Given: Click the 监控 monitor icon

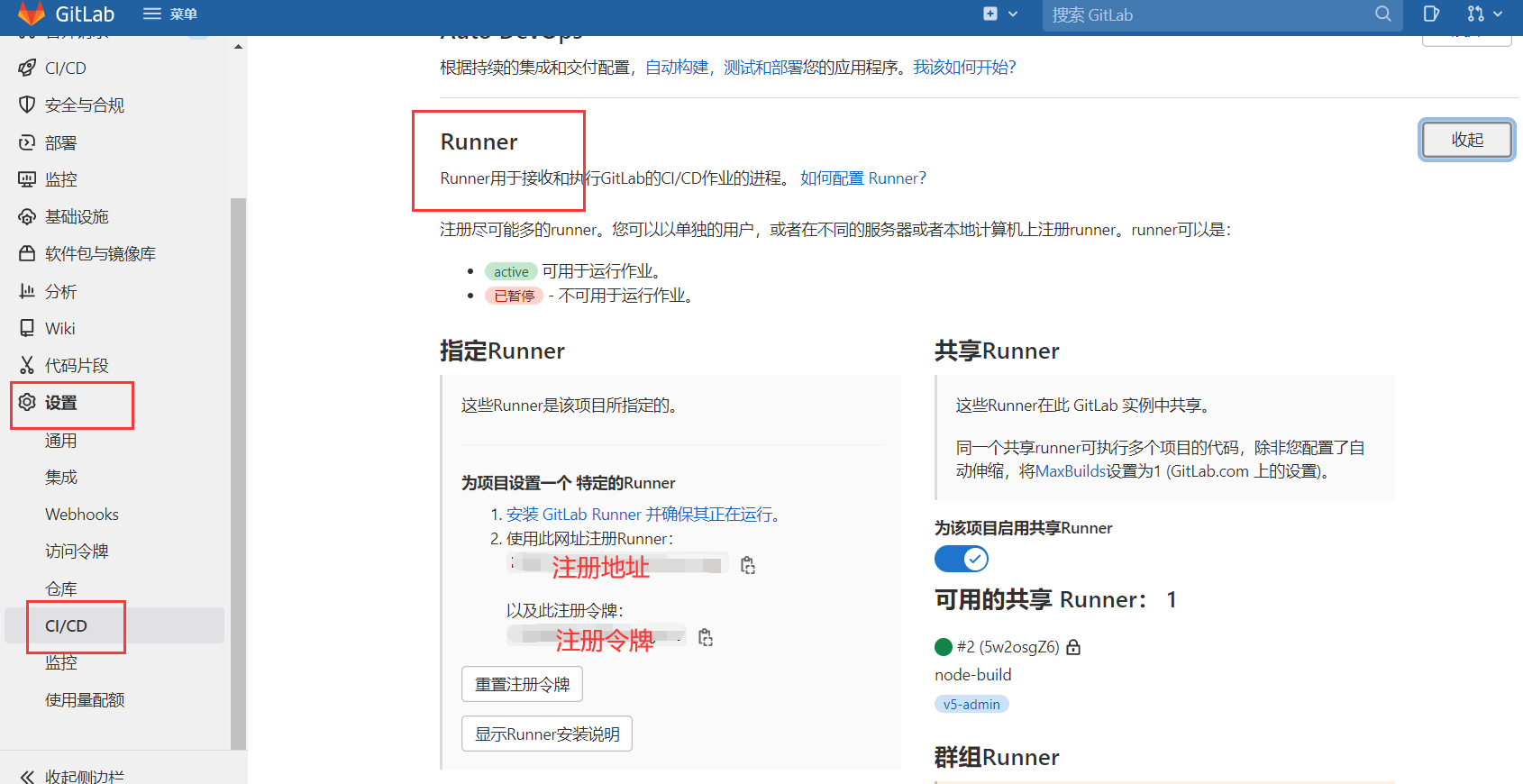Looking at the screenshot, I should [27, 179].
